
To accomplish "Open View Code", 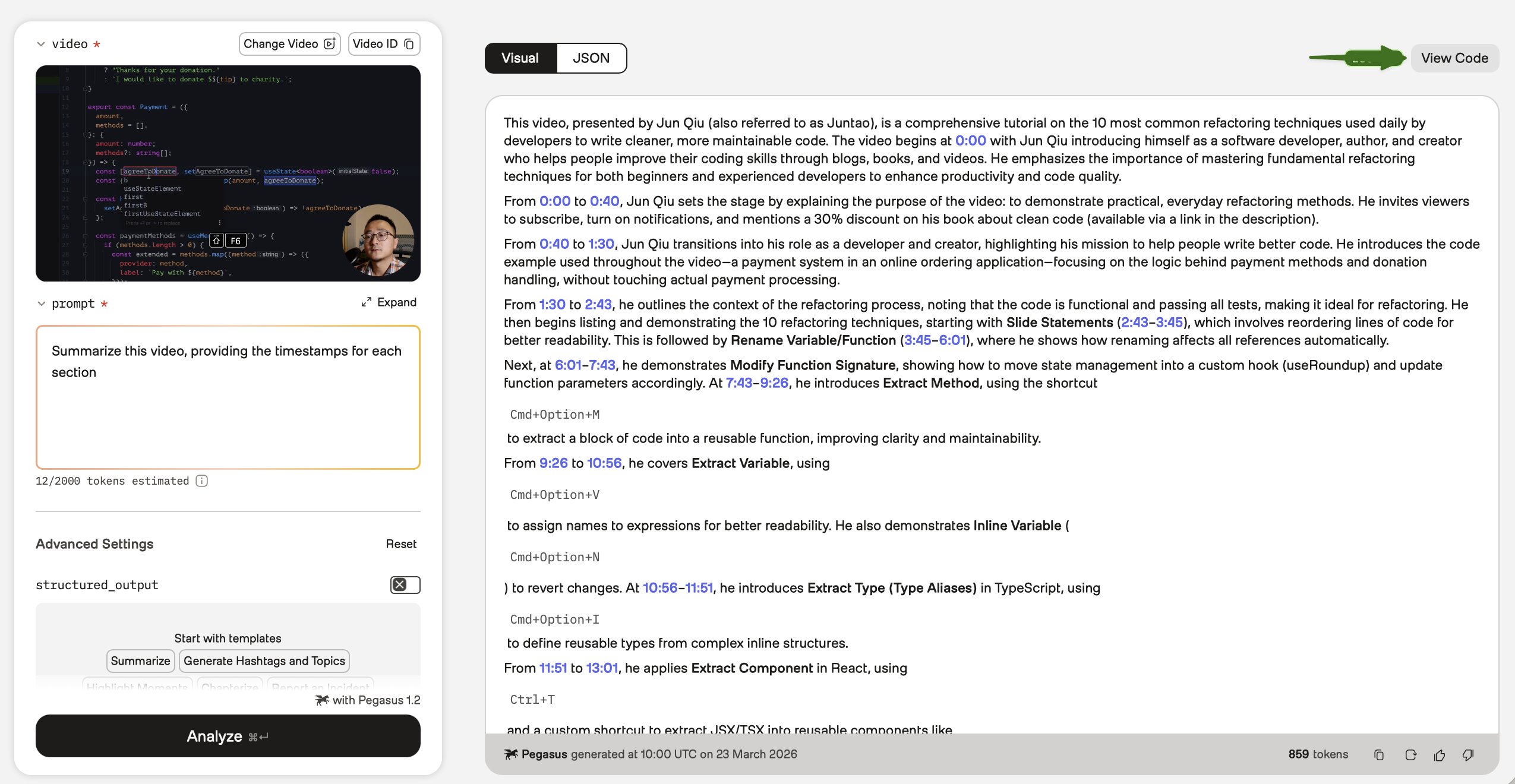I will click(x=1454, y=58).
